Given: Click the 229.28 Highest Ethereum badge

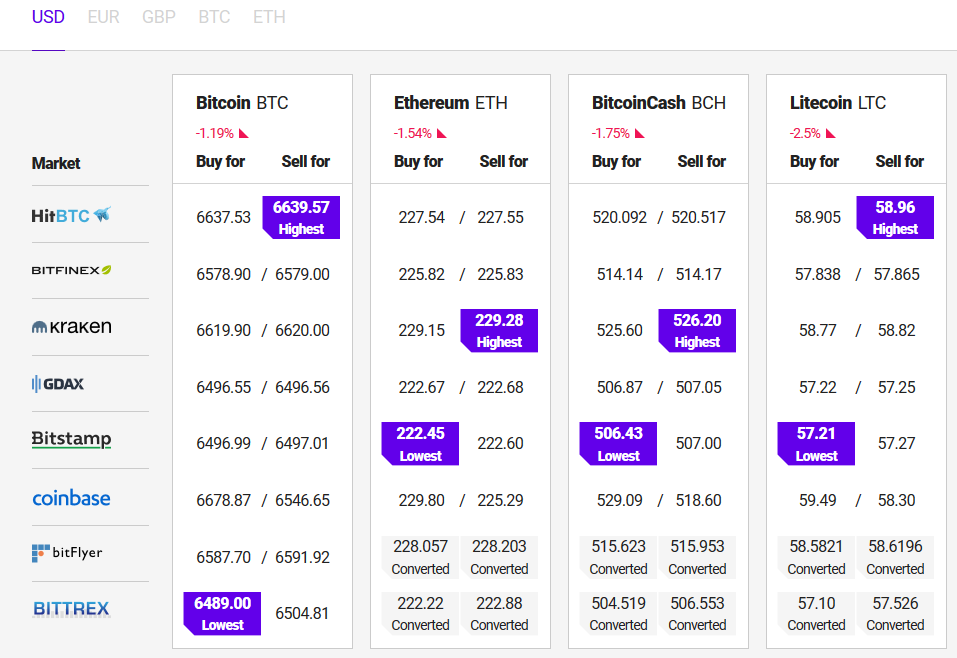Looking at the screenshot, I should (499, 331).
